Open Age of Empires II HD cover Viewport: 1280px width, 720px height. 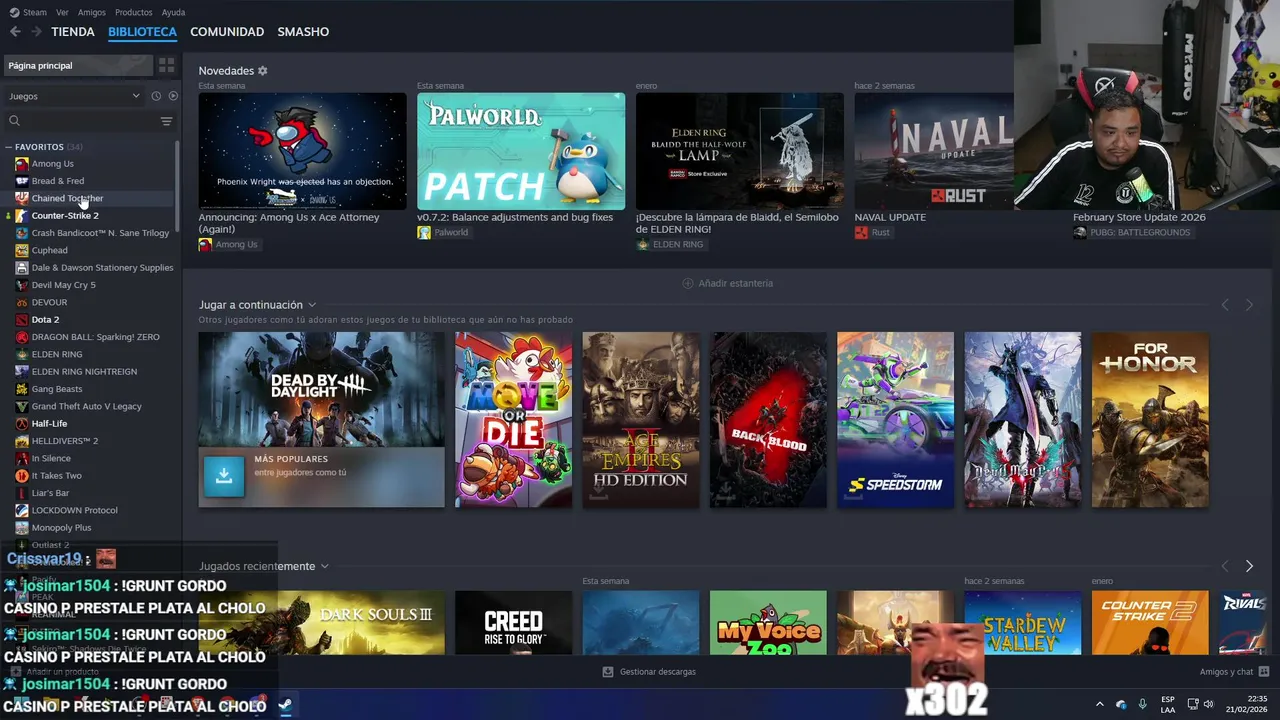(641, 420)
